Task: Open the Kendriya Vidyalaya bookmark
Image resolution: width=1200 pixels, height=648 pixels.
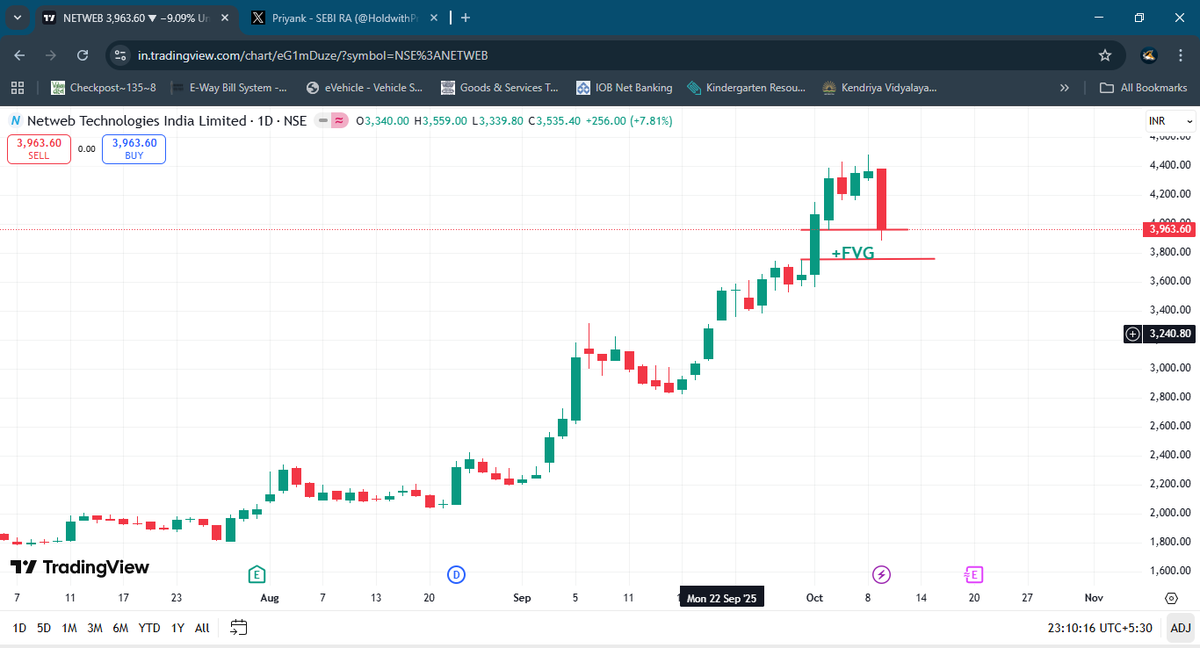Action: pos(879,88)
